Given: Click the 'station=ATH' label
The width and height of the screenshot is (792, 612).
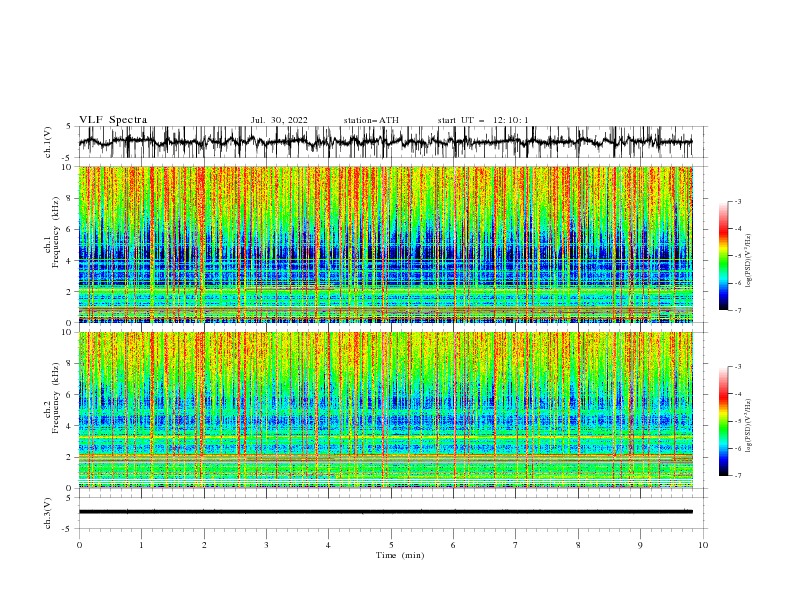Looking at the screenshot, I should click(371, 120).
